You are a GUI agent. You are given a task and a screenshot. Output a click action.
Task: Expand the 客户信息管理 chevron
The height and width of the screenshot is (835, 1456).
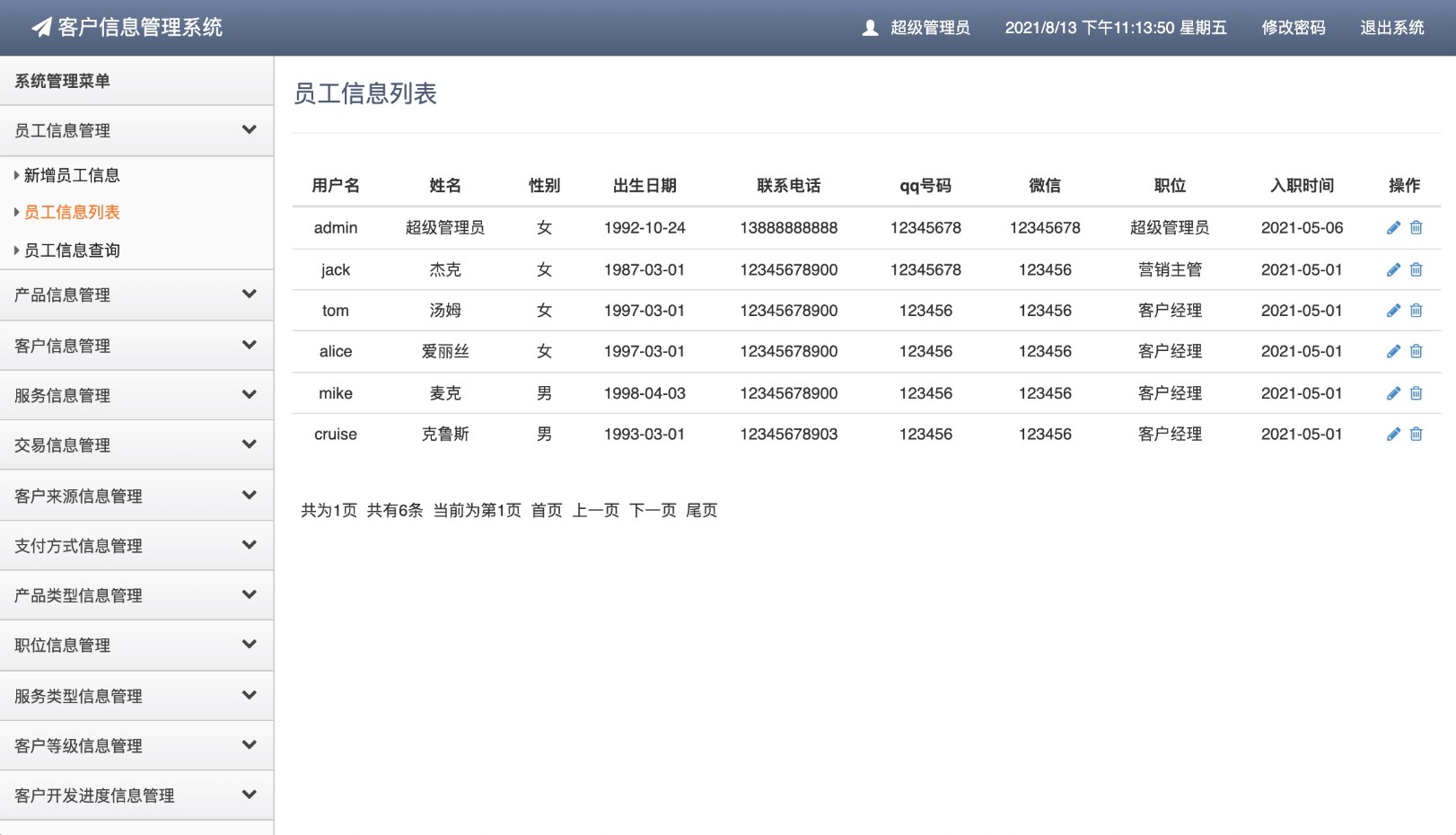(x=250, y=346)
